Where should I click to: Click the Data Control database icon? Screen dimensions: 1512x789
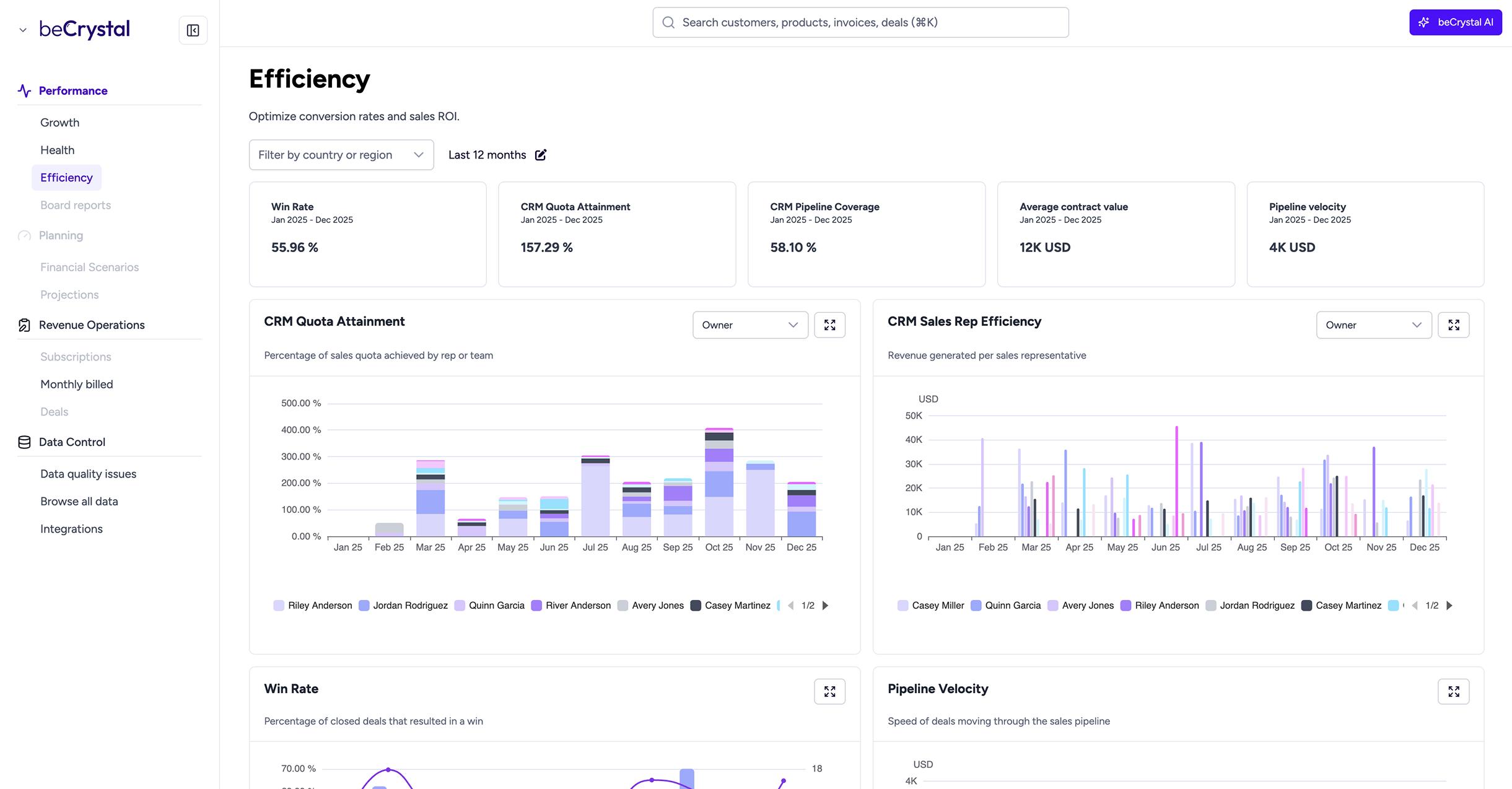click(x=24, y=442)
